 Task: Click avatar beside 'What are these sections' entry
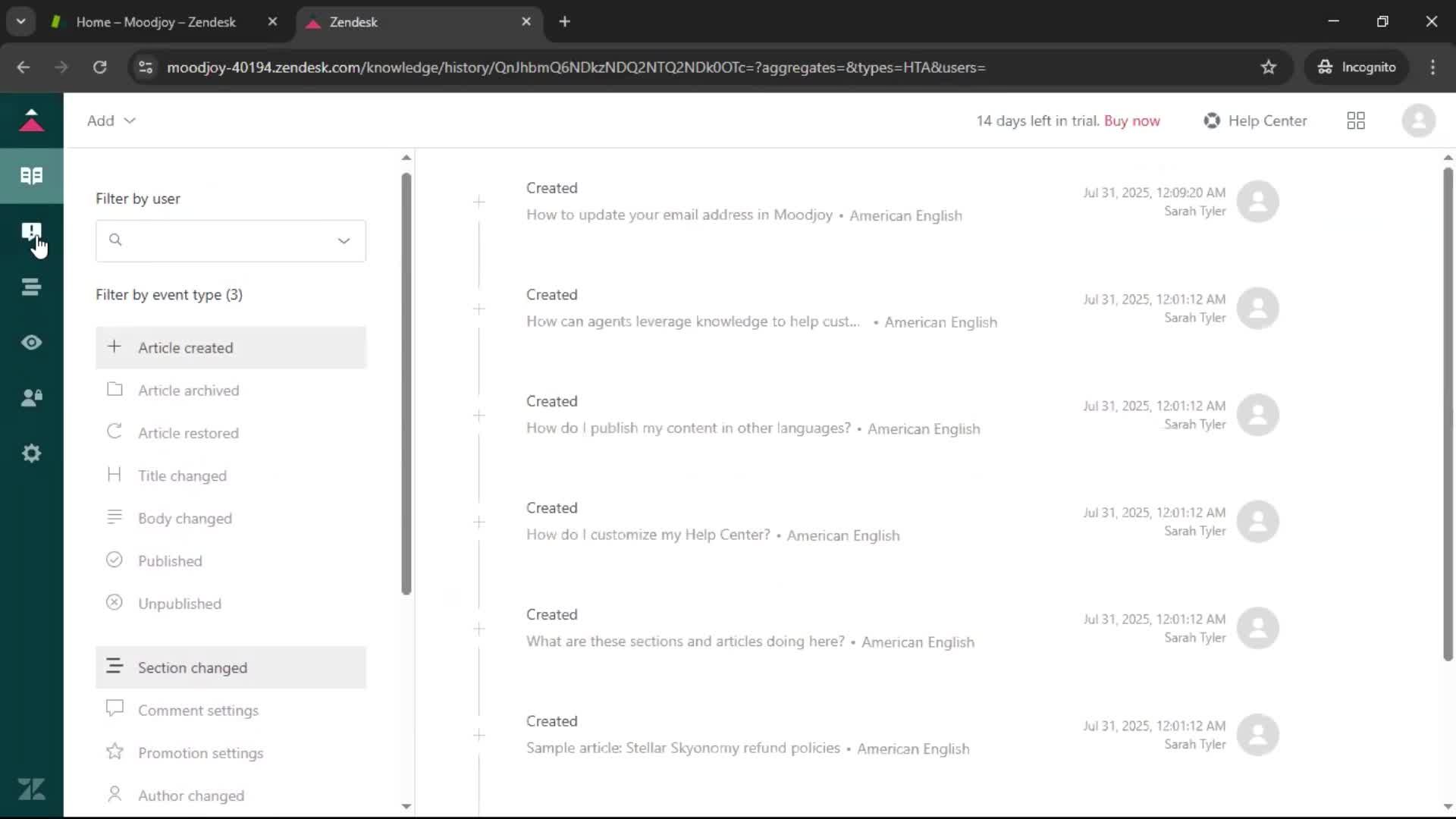1257,629
